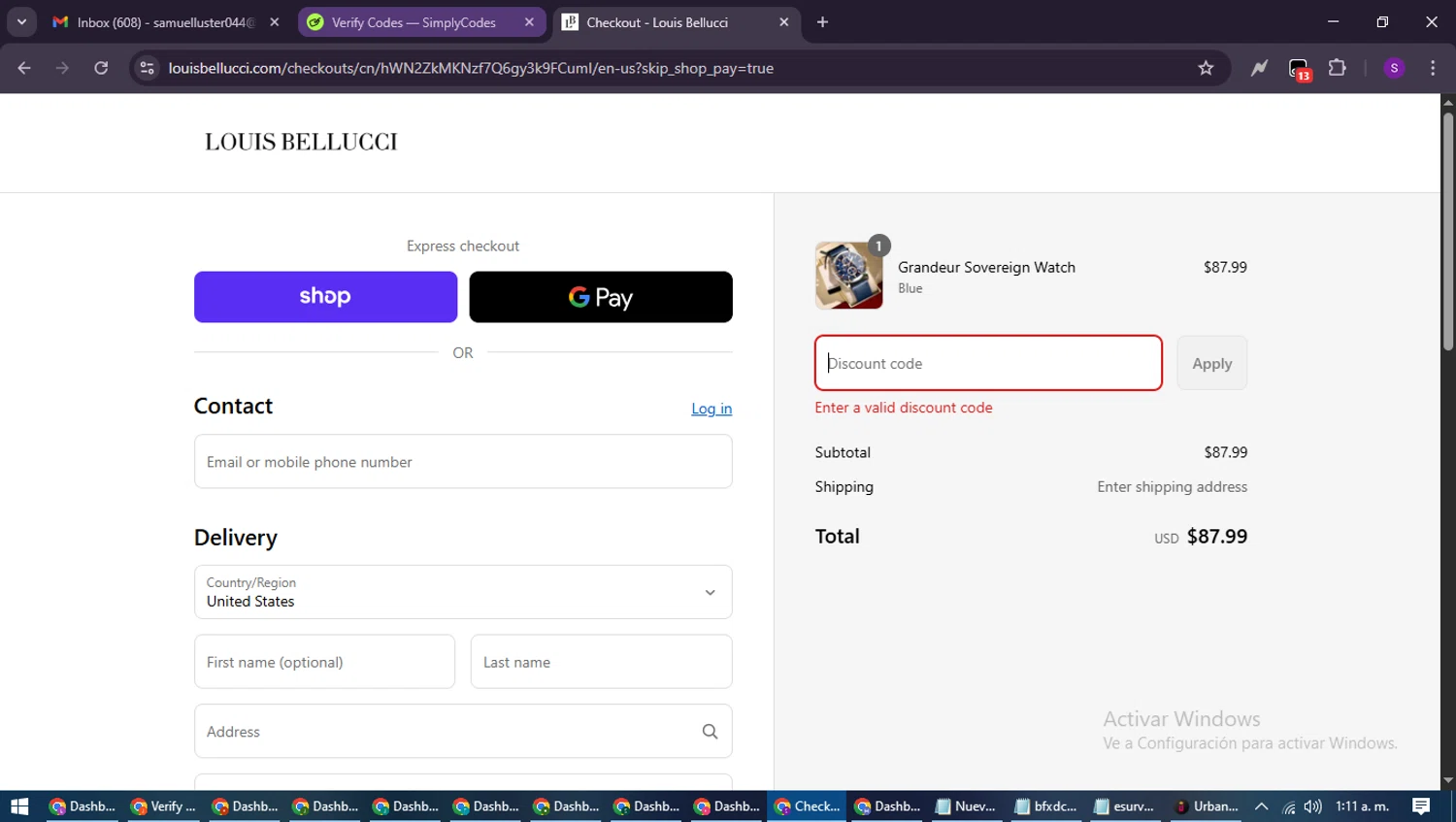
Task: Go back using the browser back arrow
Action: [x=24, y=68]
